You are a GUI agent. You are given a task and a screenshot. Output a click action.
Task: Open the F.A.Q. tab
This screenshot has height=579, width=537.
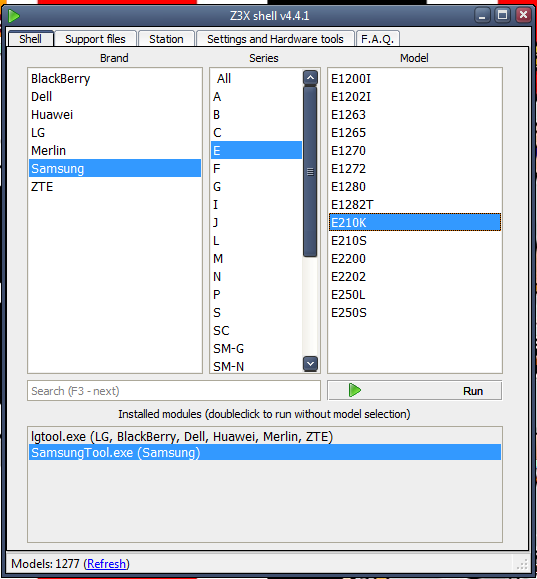click(377, 39)
